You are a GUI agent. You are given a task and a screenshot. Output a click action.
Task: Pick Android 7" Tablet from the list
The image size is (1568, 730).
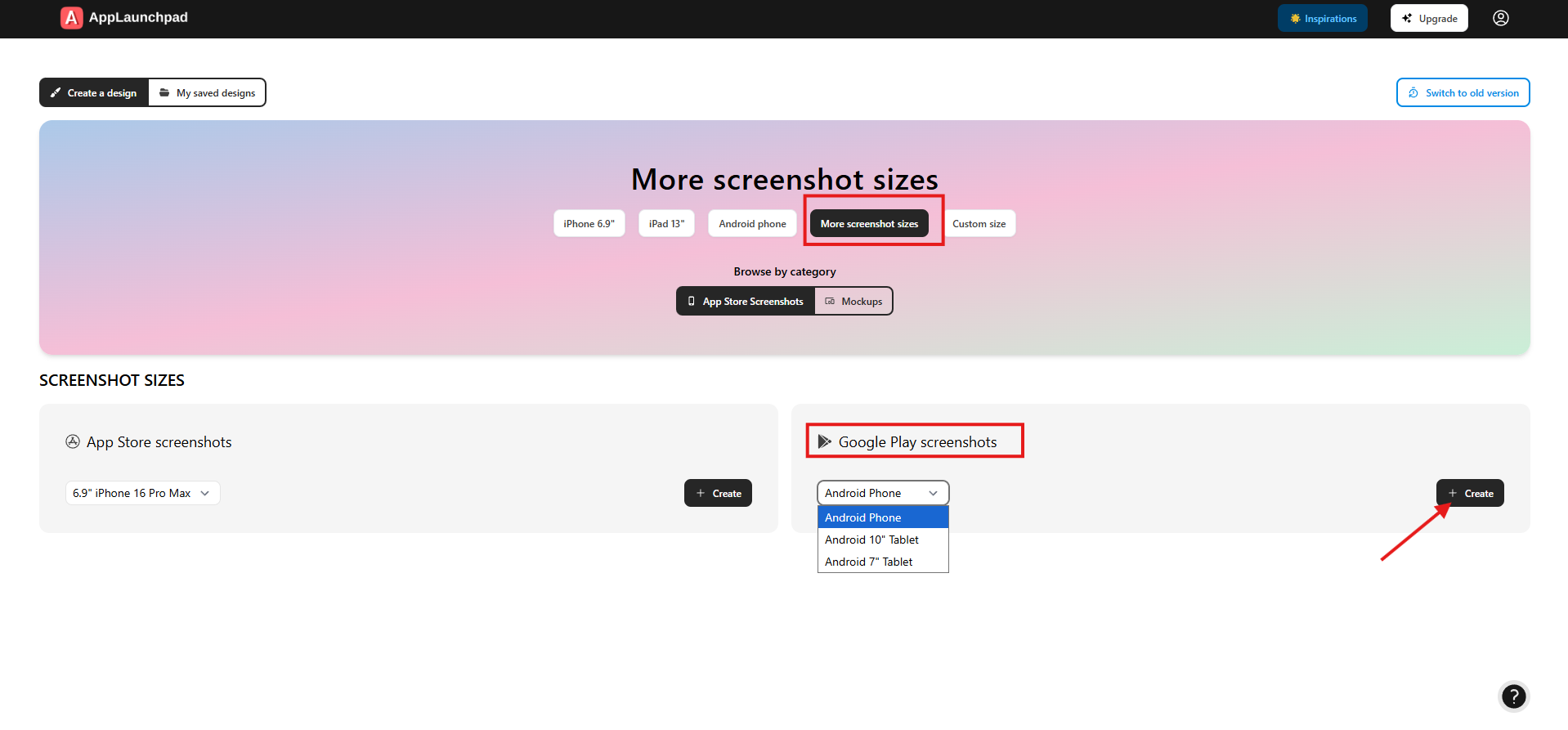(868, 562)
